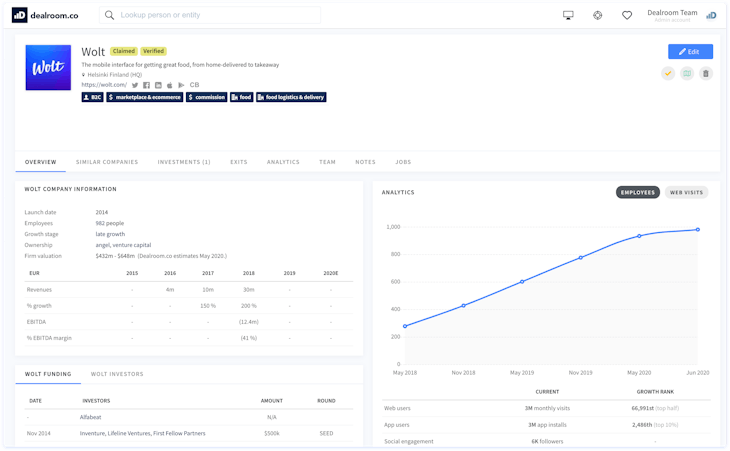Click the orange checkmark verify icon
The height and width of the screenshot is (451, 730).
click(668, 74)
